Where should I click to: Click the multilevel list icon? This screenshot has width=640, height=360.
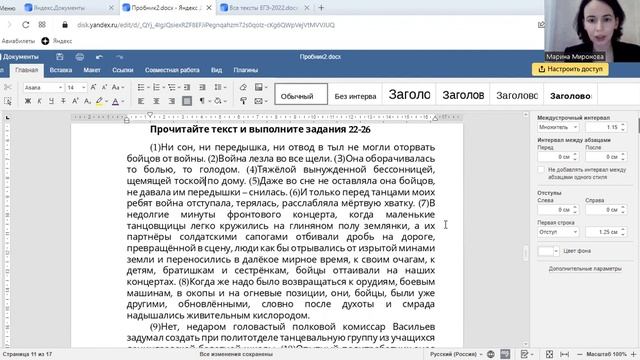pos(173,87)
